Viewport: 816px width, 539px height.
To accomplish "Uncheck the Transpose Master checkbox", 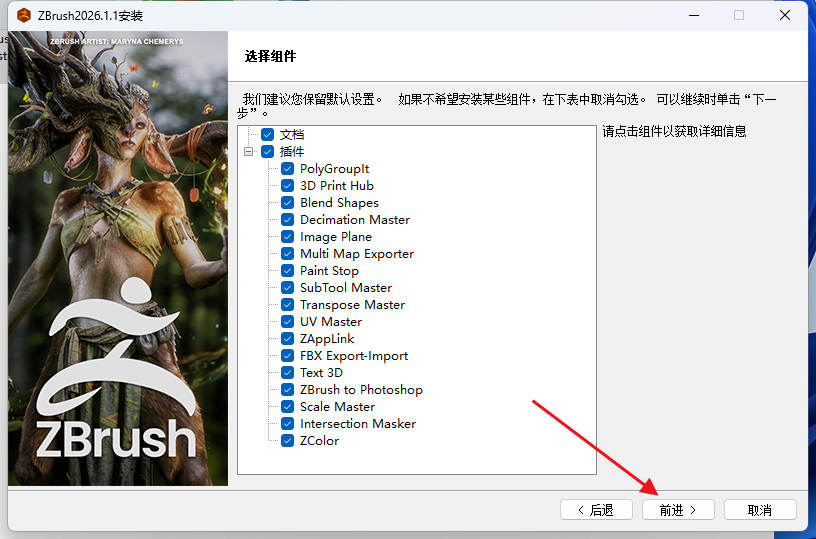I will click(287, 305).
